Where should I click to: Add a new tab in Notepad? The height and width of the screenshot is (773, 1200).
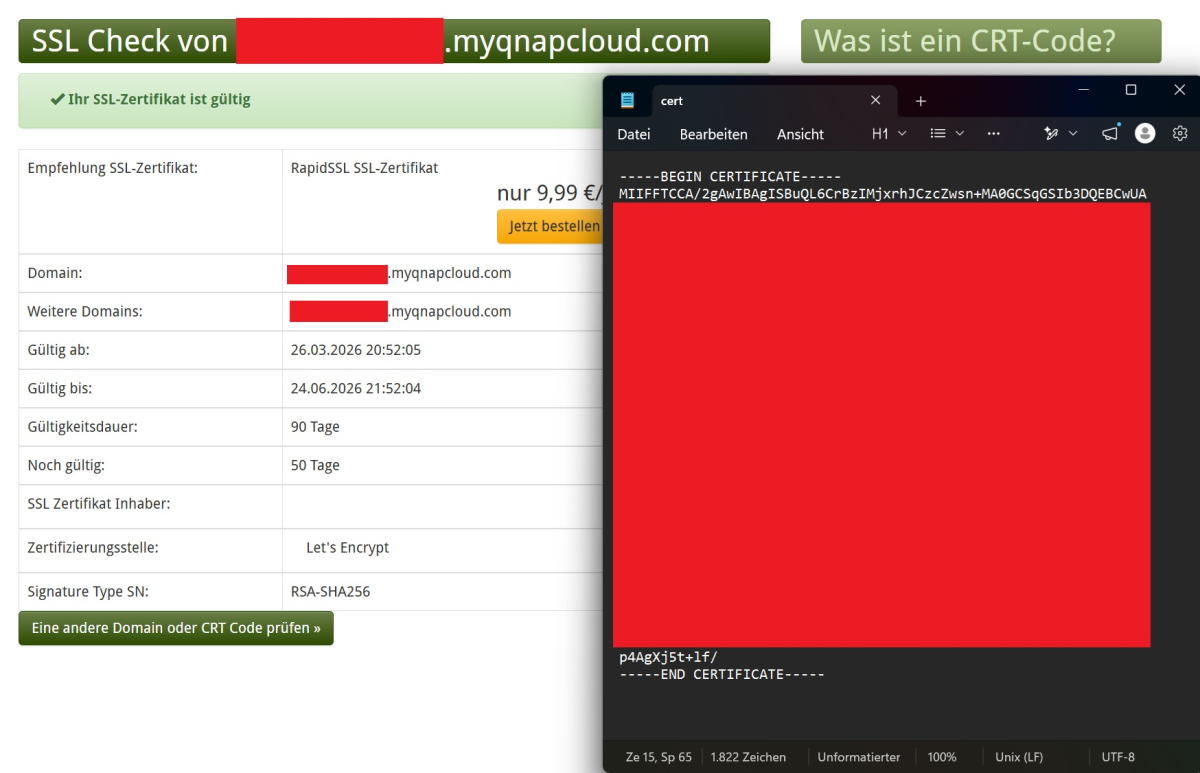point(921,101)
